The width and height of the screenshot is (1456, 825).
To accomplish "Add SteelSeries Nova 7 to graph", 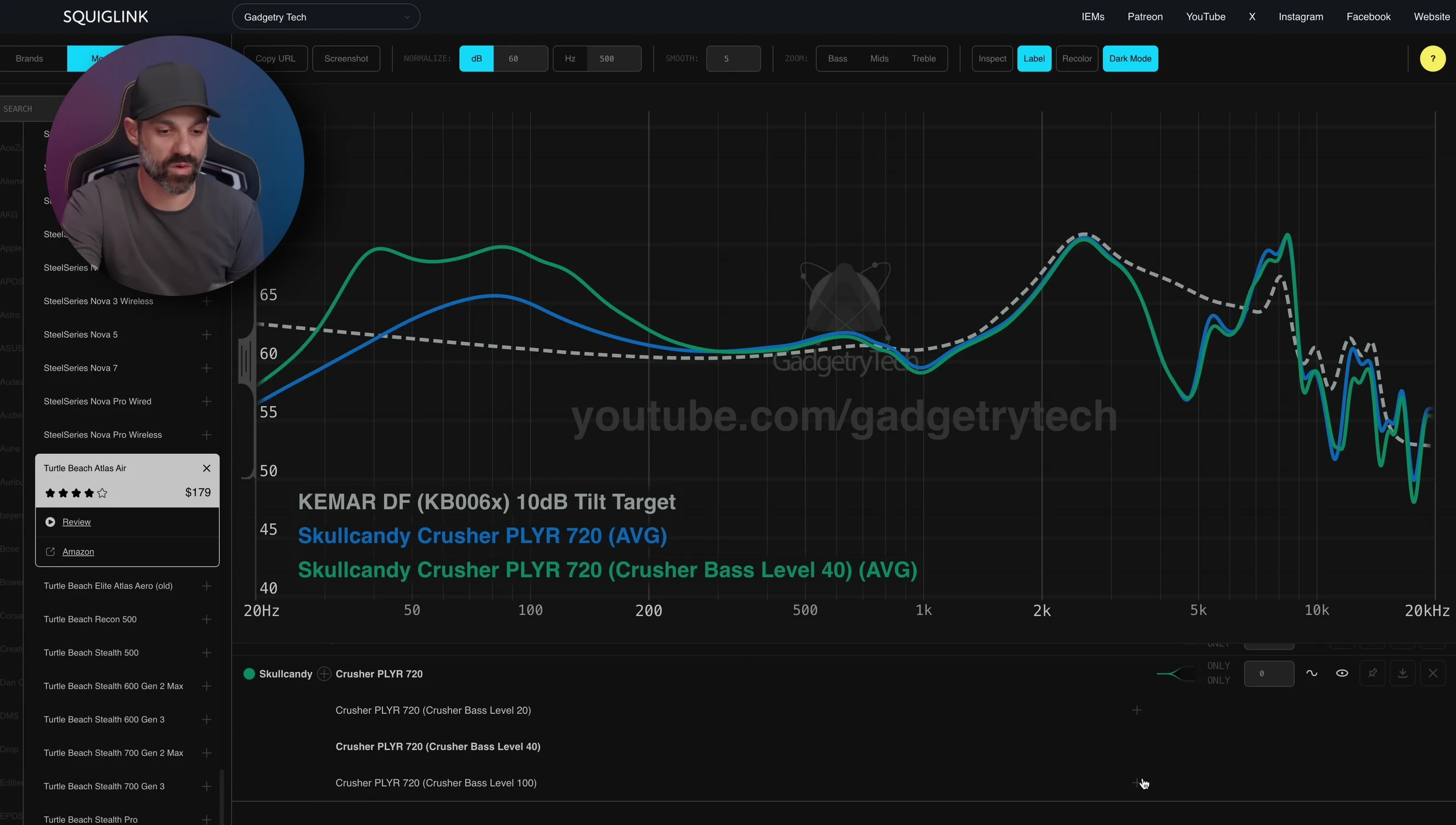I will [206, 368].
